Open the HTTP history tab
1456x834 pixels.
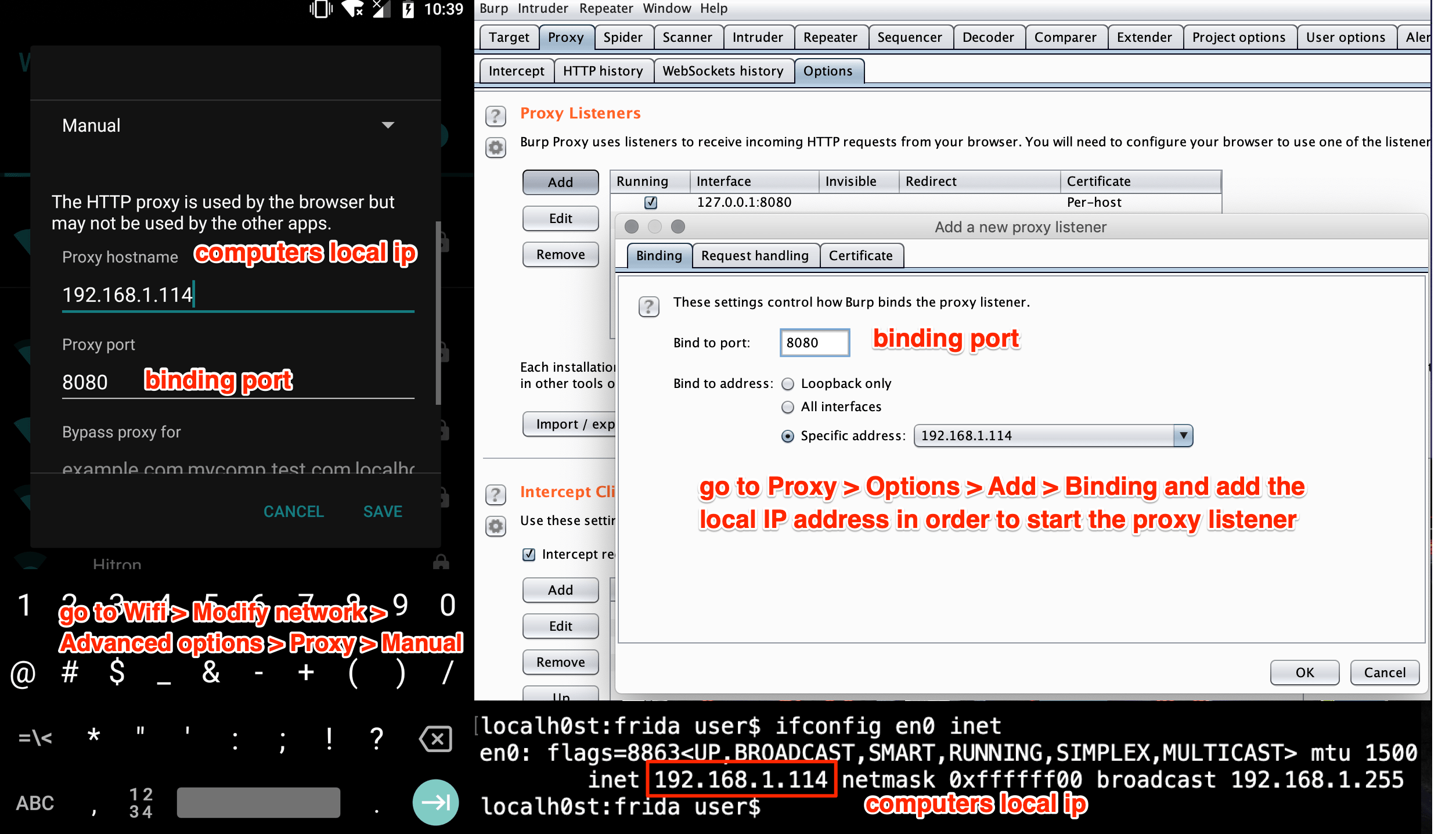603,71
